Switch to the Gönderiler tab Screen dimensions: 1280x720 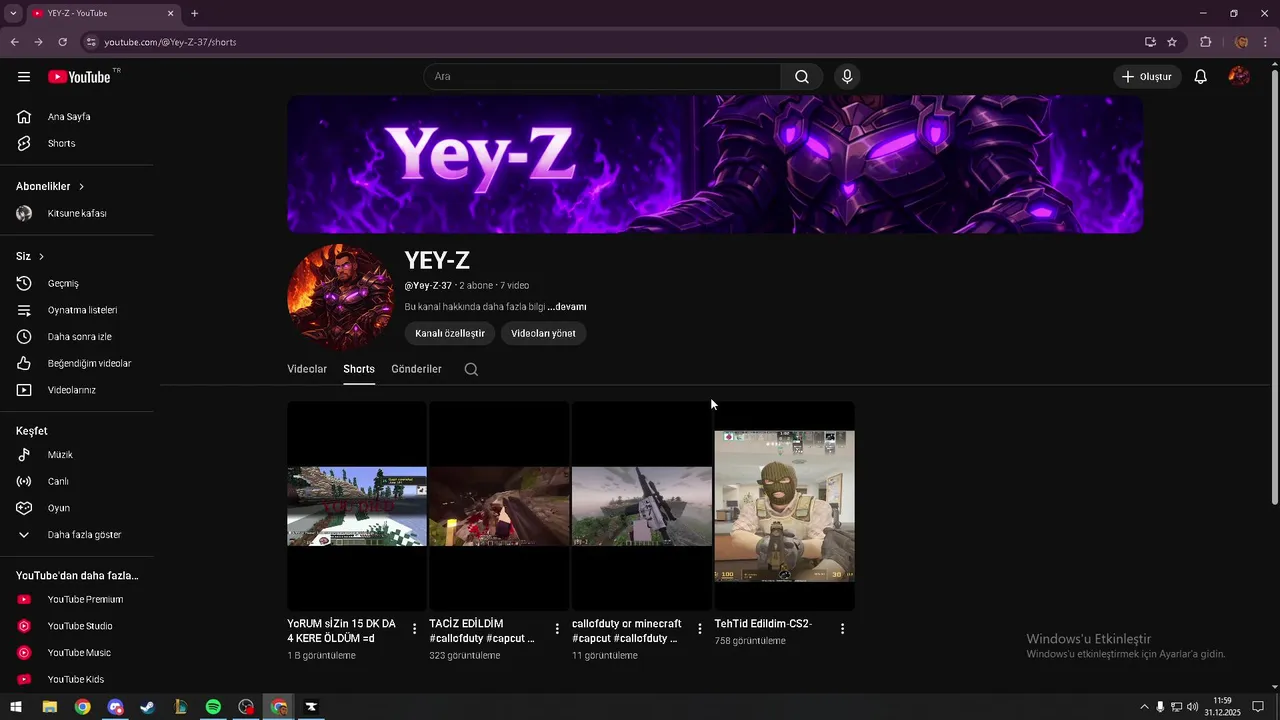416,369
